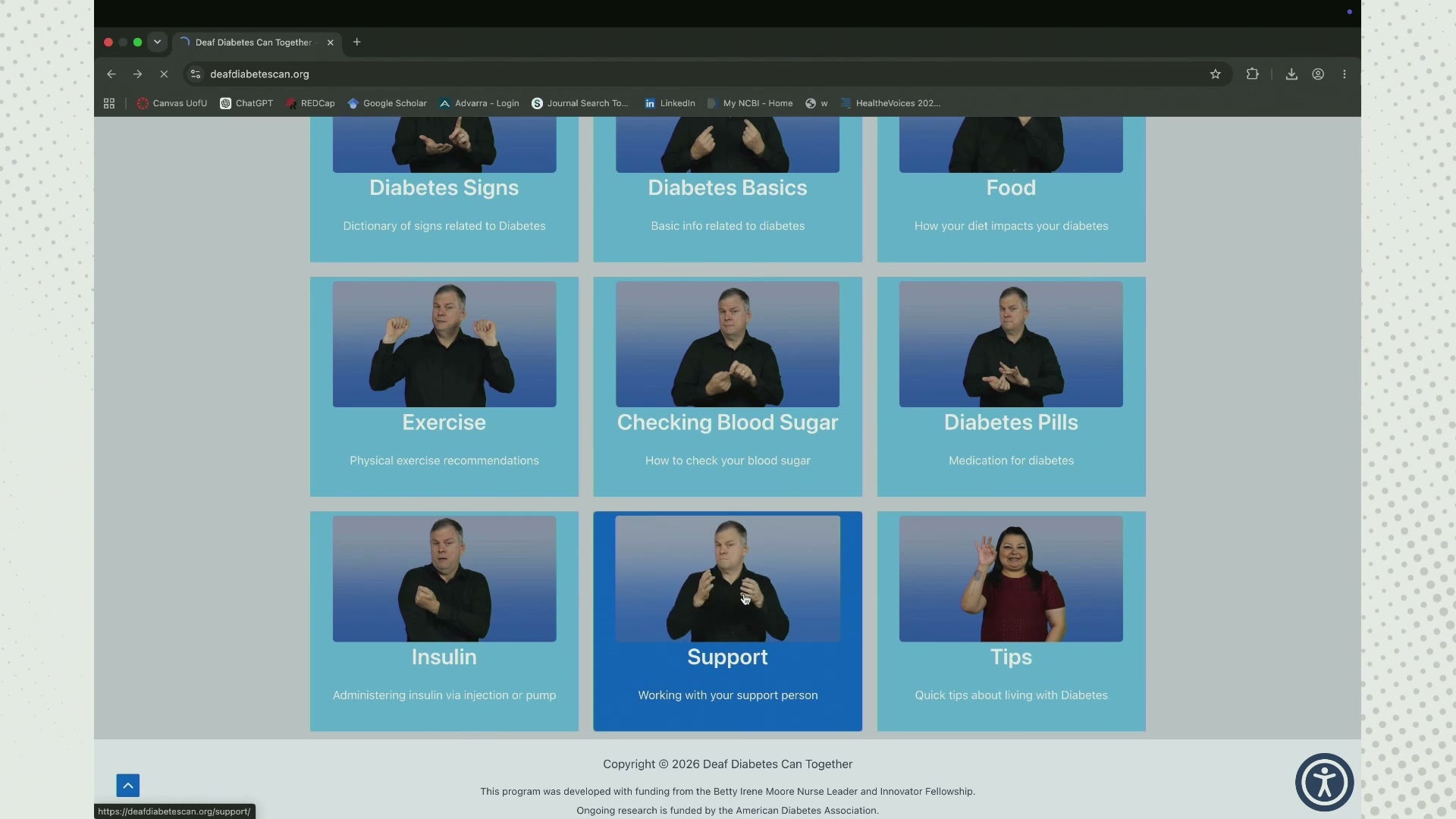This screenshot has width=1456, height=819.
Task: Open the Advarra - Login bookmark
Action: click(479, 103)
